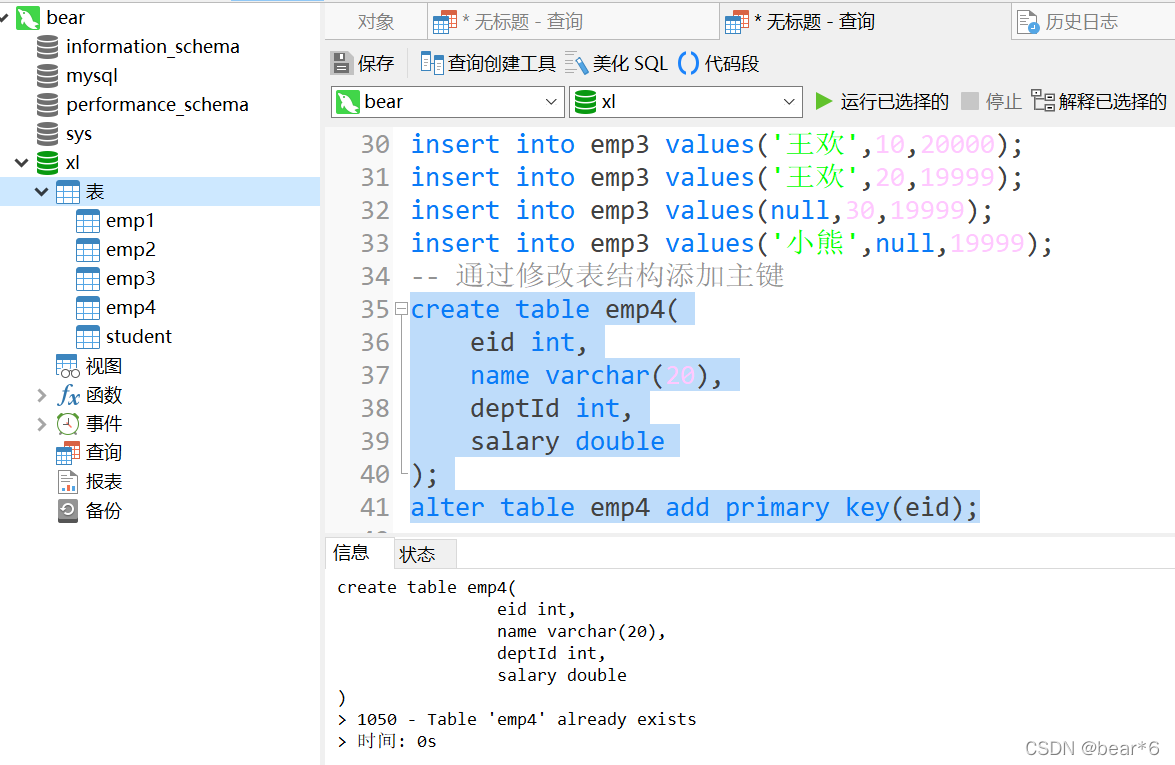The height and width of the screenshot is (765, 1175).
Task: Click the emp1 table icon
Action: pos(88,221)
